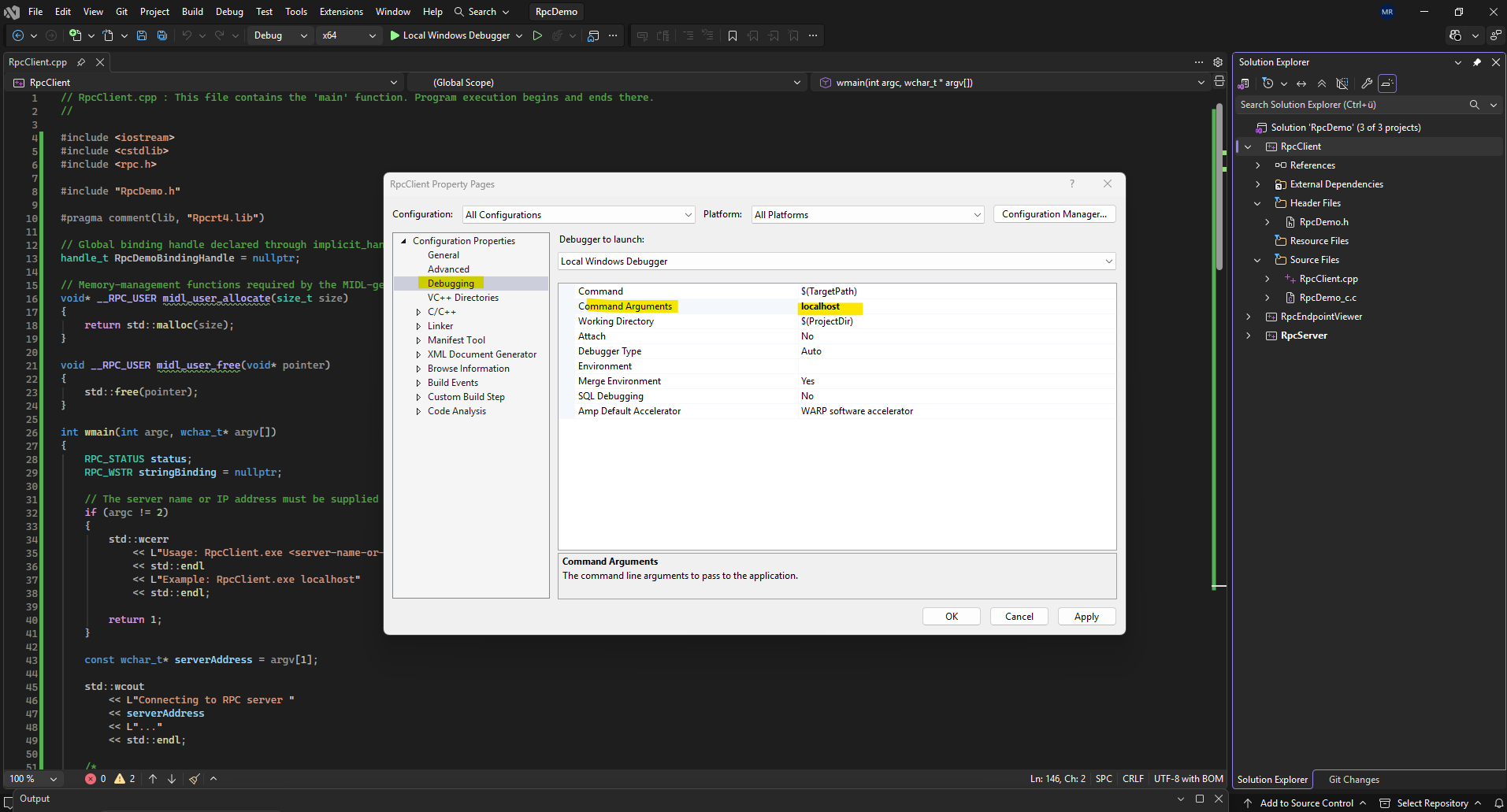This screenshot has height=812, width=1507.
Task: Open the solution configuration Debug dropdown
Action: coord(280,35)
